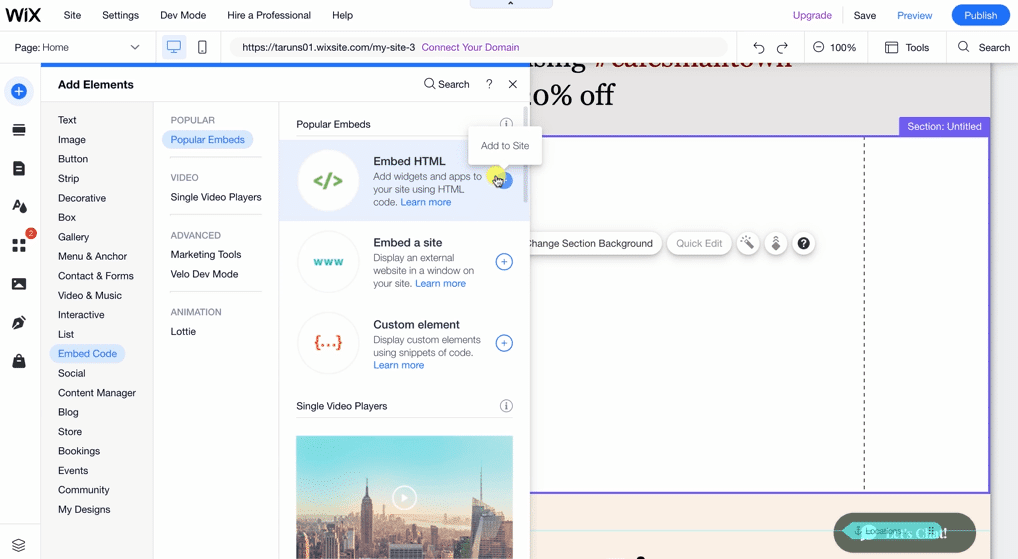
Task: Switch to mobile view editor
Action: [202, 47]
